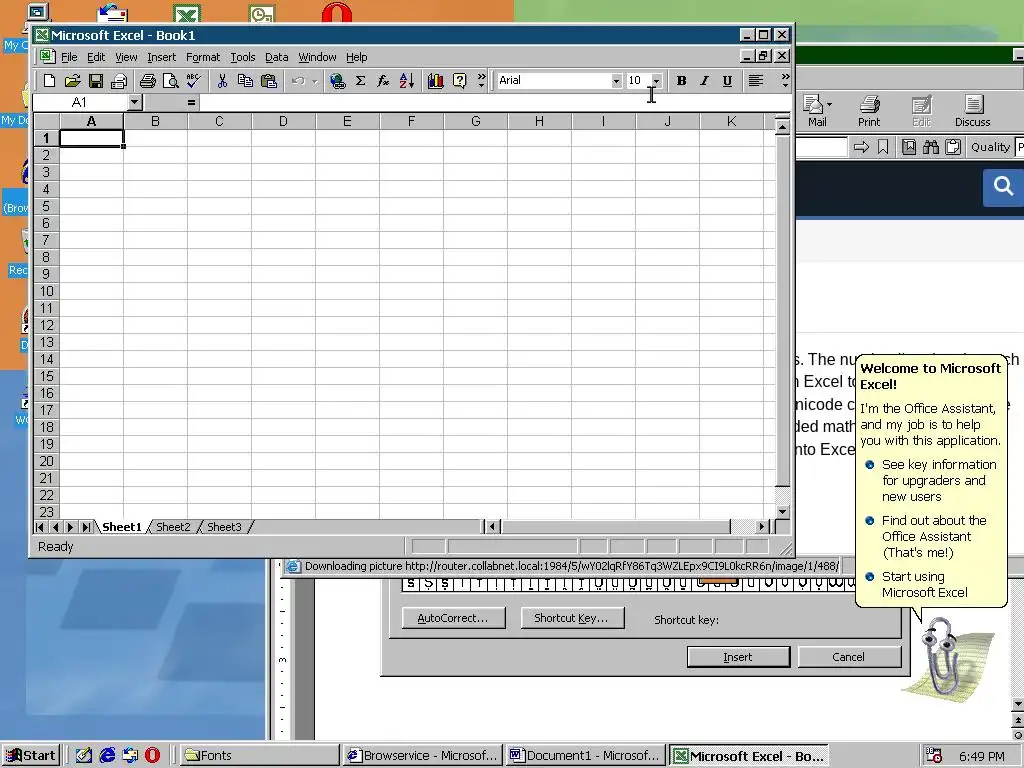This screenshot has width=1024, height=768.
Task: Switch to Document1 Word in the taskbar
Action: click(585, 756)
